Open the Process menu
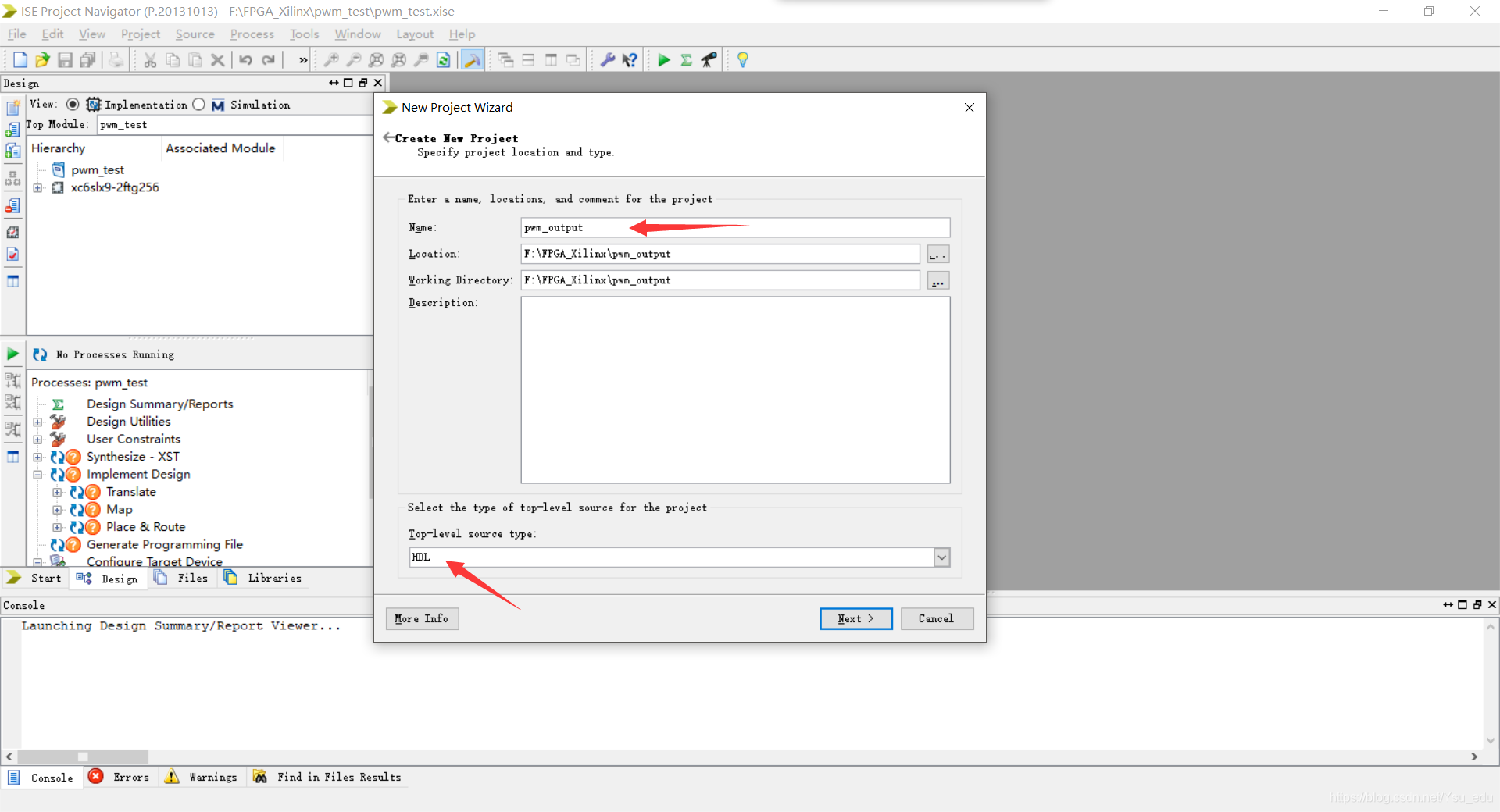 click(252, 34)
